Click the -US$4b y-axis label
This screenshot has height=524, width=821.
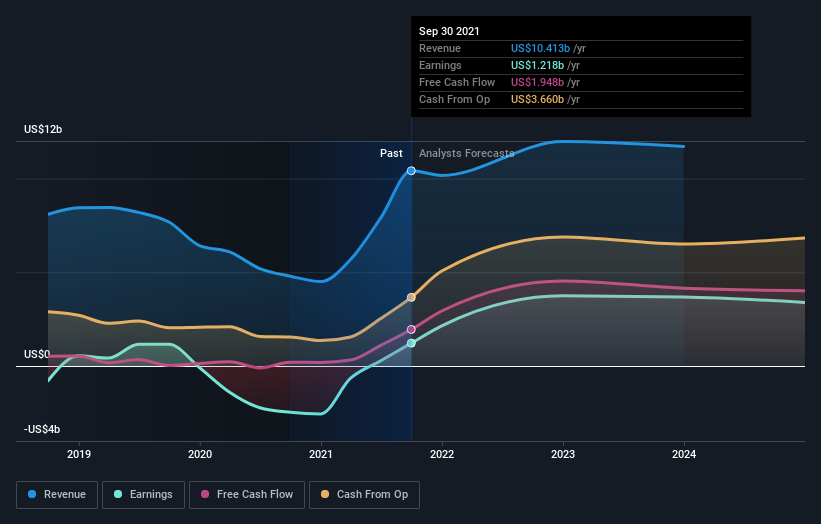pos(42,429)
